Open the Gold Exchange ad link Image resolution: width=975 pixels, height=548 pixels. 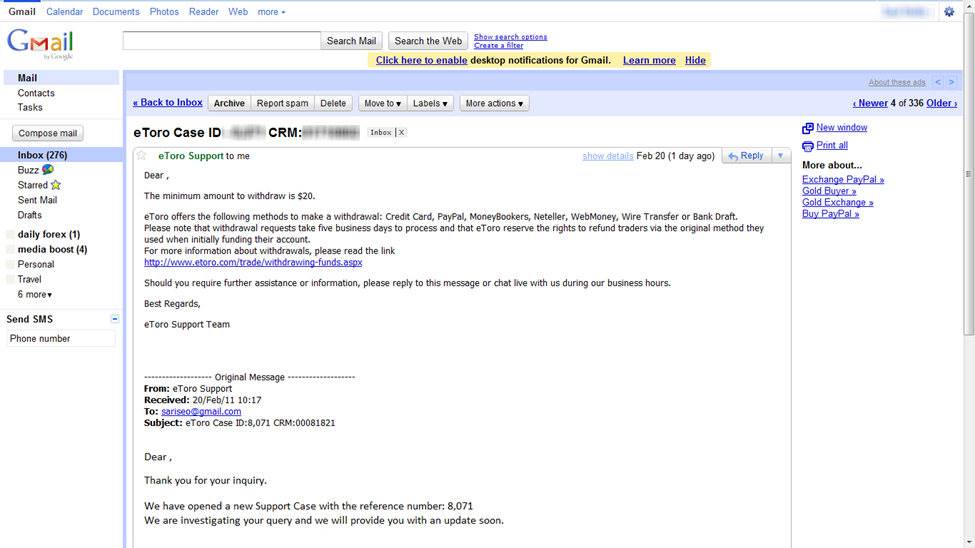(x=838, y=202)
